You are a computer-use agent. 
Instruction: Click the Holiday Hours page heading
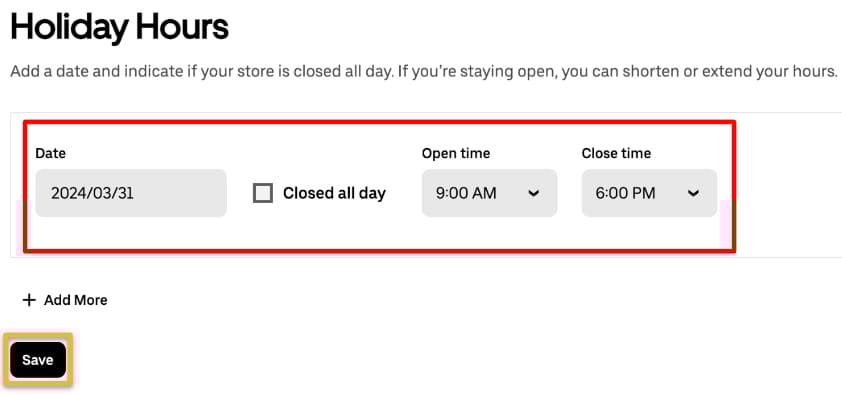click(119, 26)
